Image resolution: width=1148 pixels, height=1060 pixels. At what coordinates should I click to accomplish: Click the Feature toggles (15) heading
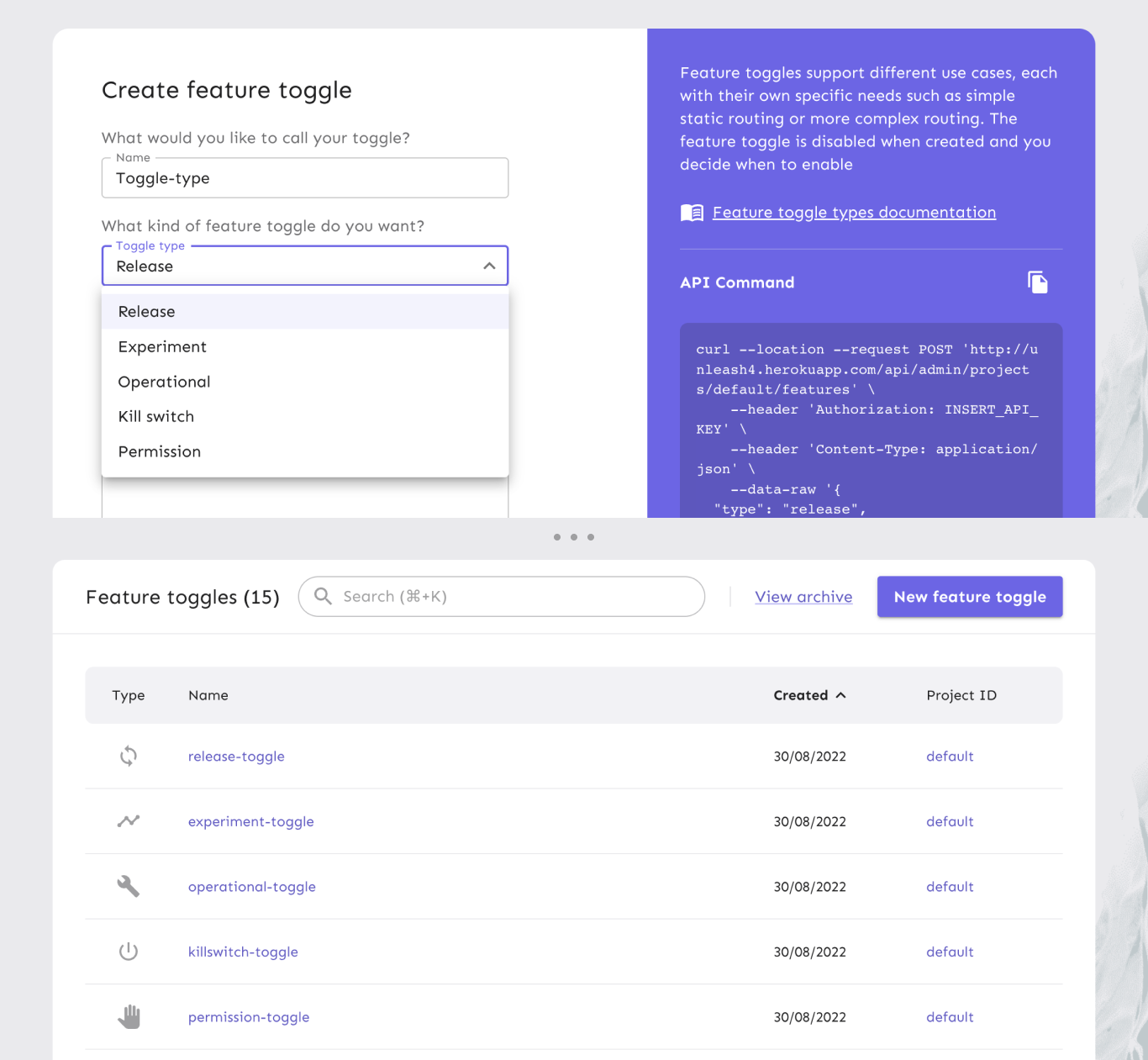click(182, 598)
